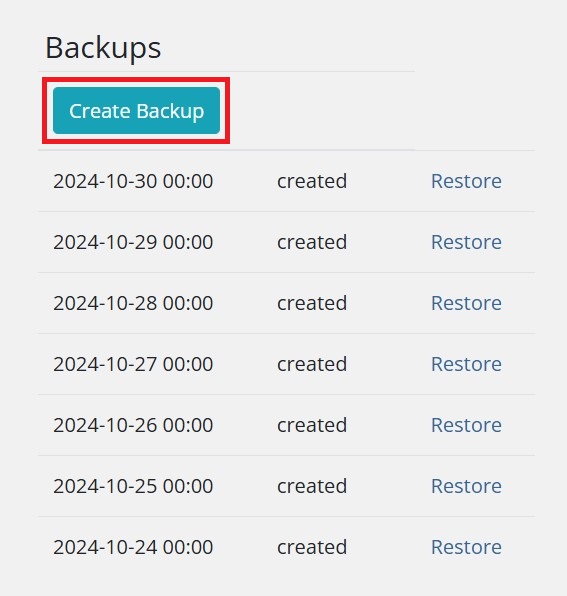This screenshot has height=596, width=567.
Task: Select the 2024-10-30 00:00 date entry
Action: pyautogui.click(x=133, y=181)
